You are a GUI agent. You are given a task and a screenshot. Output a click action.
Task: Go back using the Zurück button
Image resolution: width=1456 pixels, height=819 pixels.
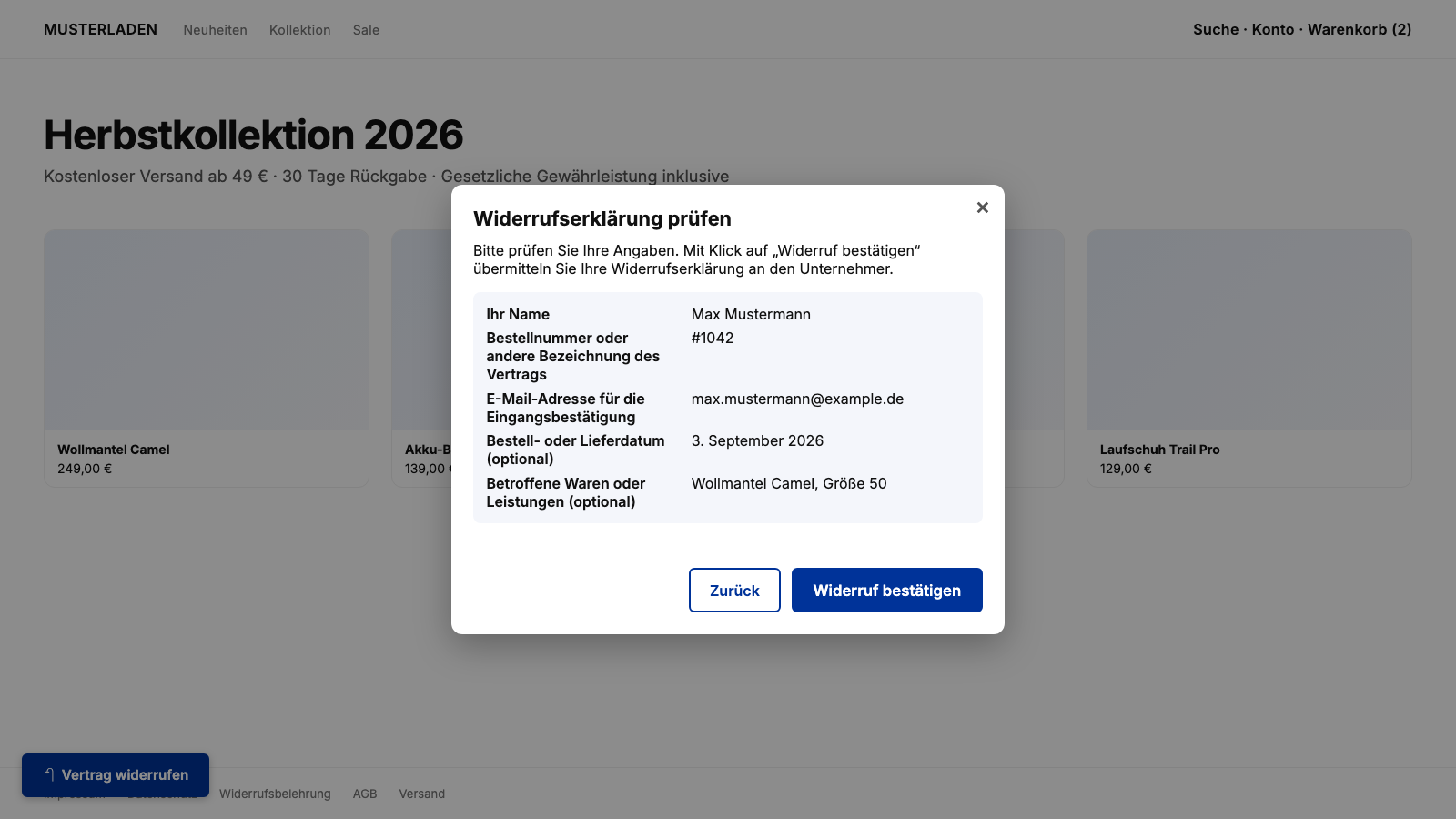[734, 591]
